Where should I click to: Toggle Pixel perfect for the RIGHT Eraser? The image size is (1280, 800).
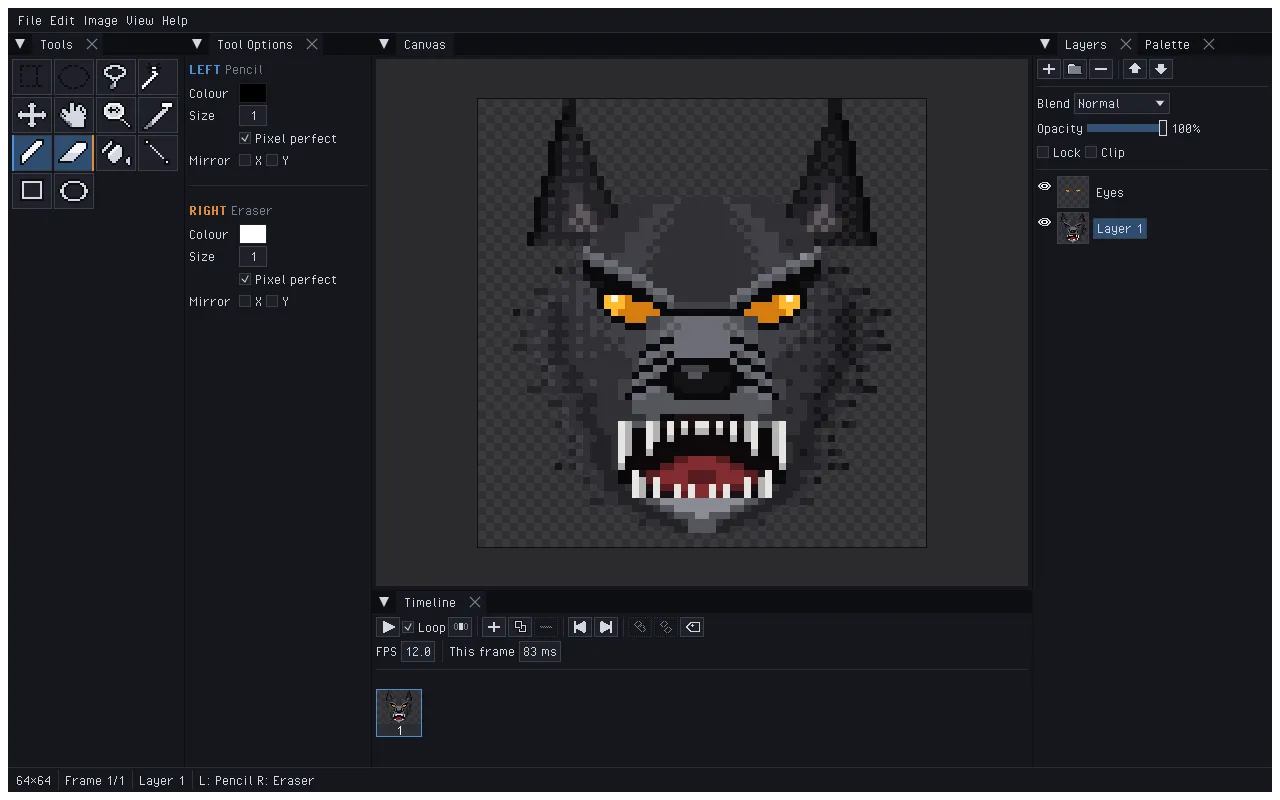tap(245, 280)
